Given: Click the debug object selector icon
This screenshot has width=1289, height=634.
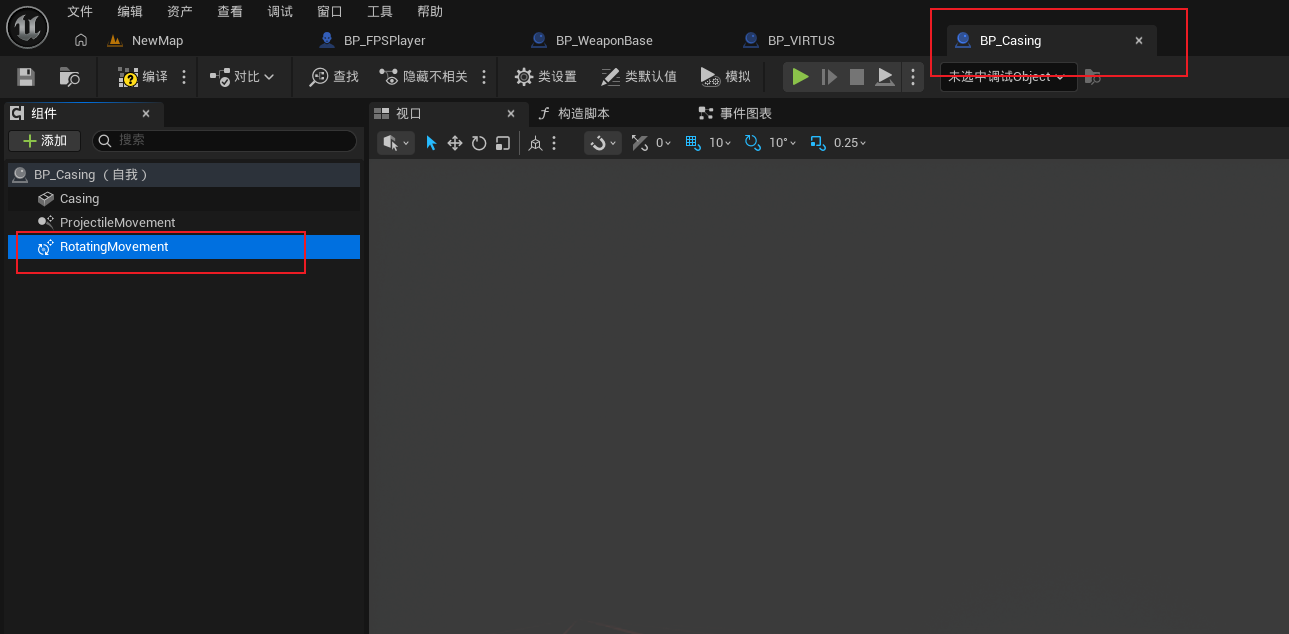Looking at the screenshot, I should point(1093,77).
